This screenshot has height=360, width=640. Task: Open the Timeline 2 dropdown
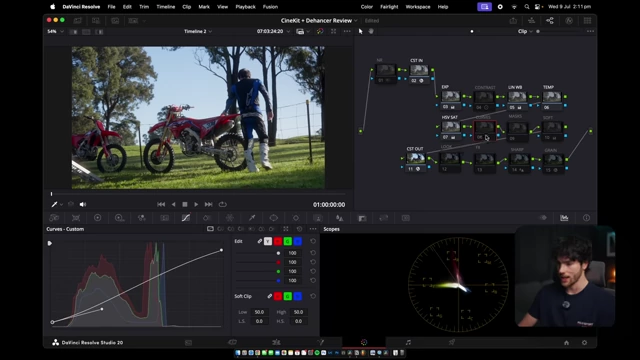(198, 31)
